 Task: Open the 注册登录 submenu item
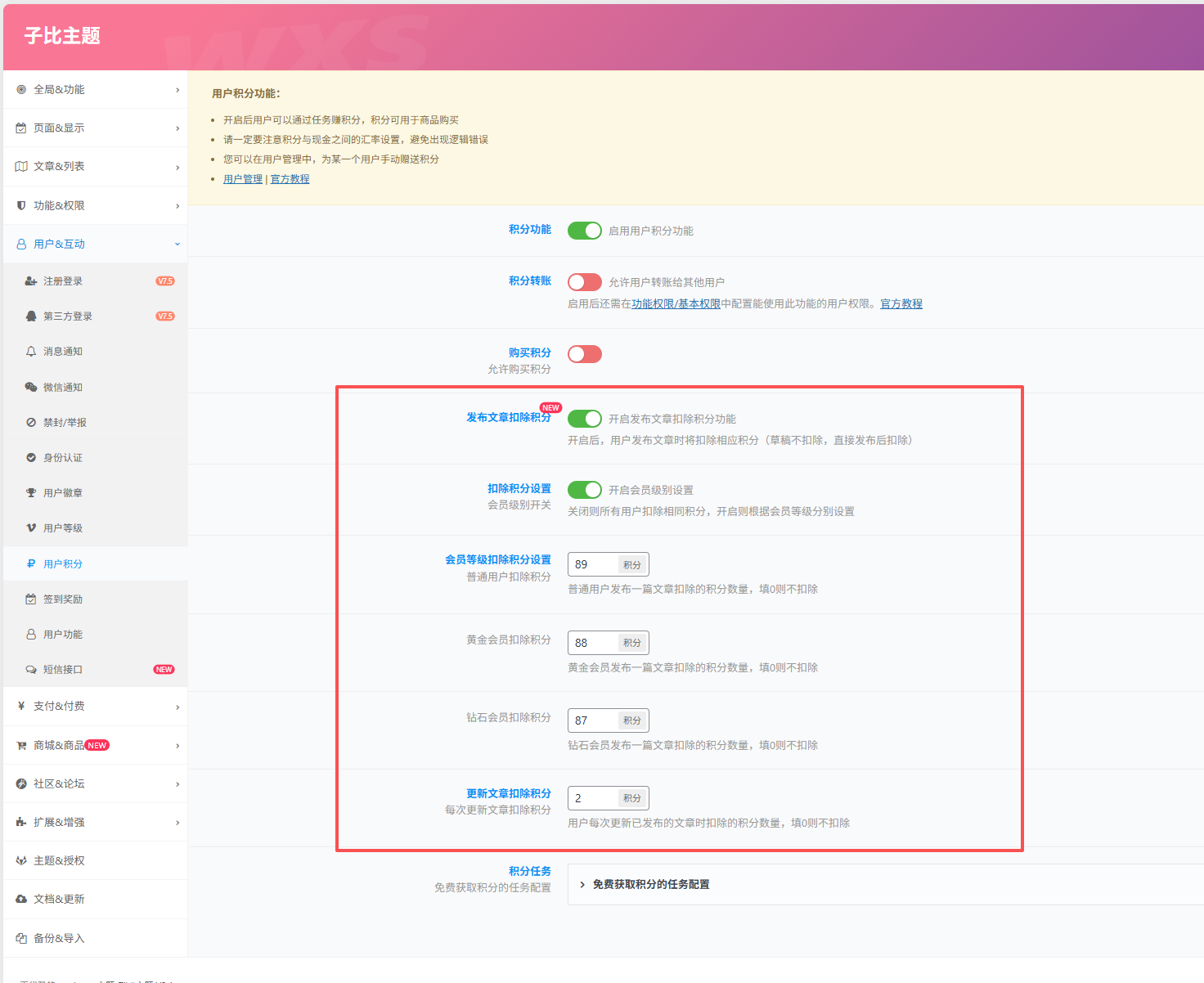tap(63, 281)
